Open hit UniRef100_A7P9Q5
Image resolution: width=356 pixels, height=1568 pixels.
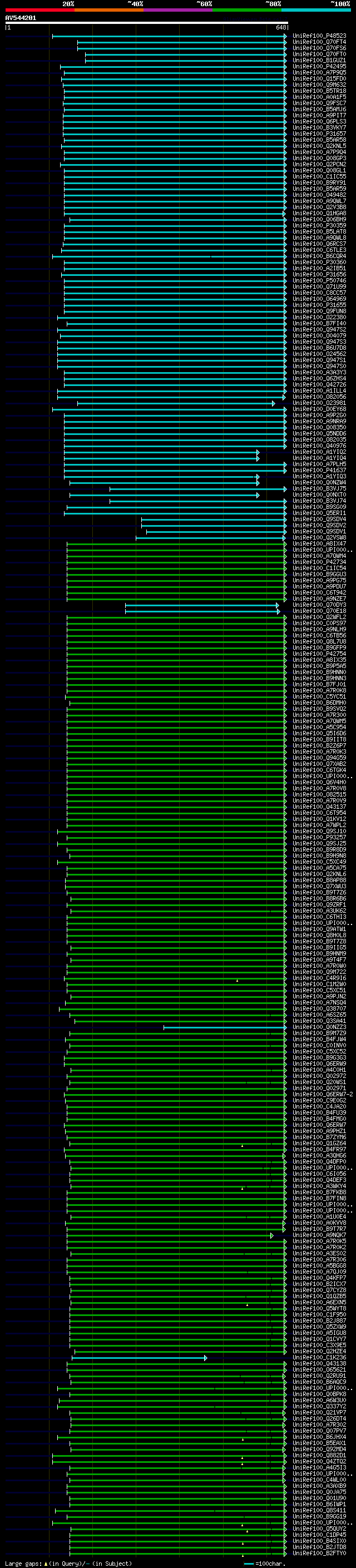point(319,72)
